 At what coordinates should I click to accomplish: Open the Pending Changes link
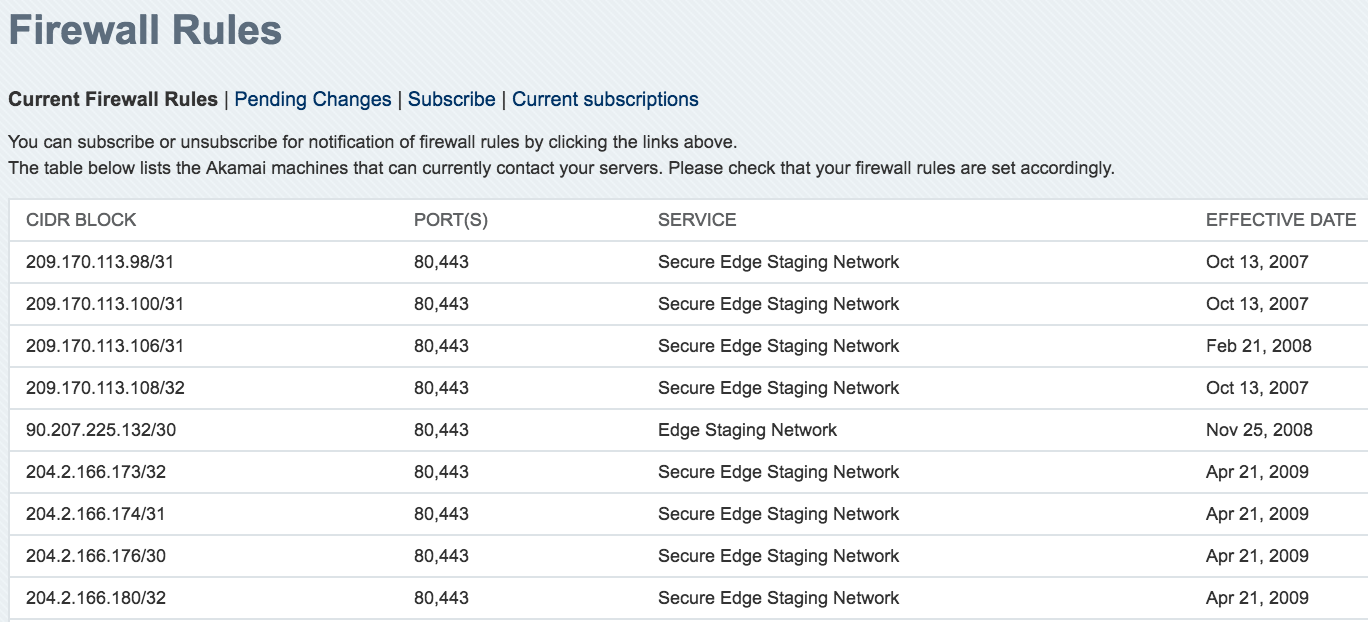pos(313,100)
